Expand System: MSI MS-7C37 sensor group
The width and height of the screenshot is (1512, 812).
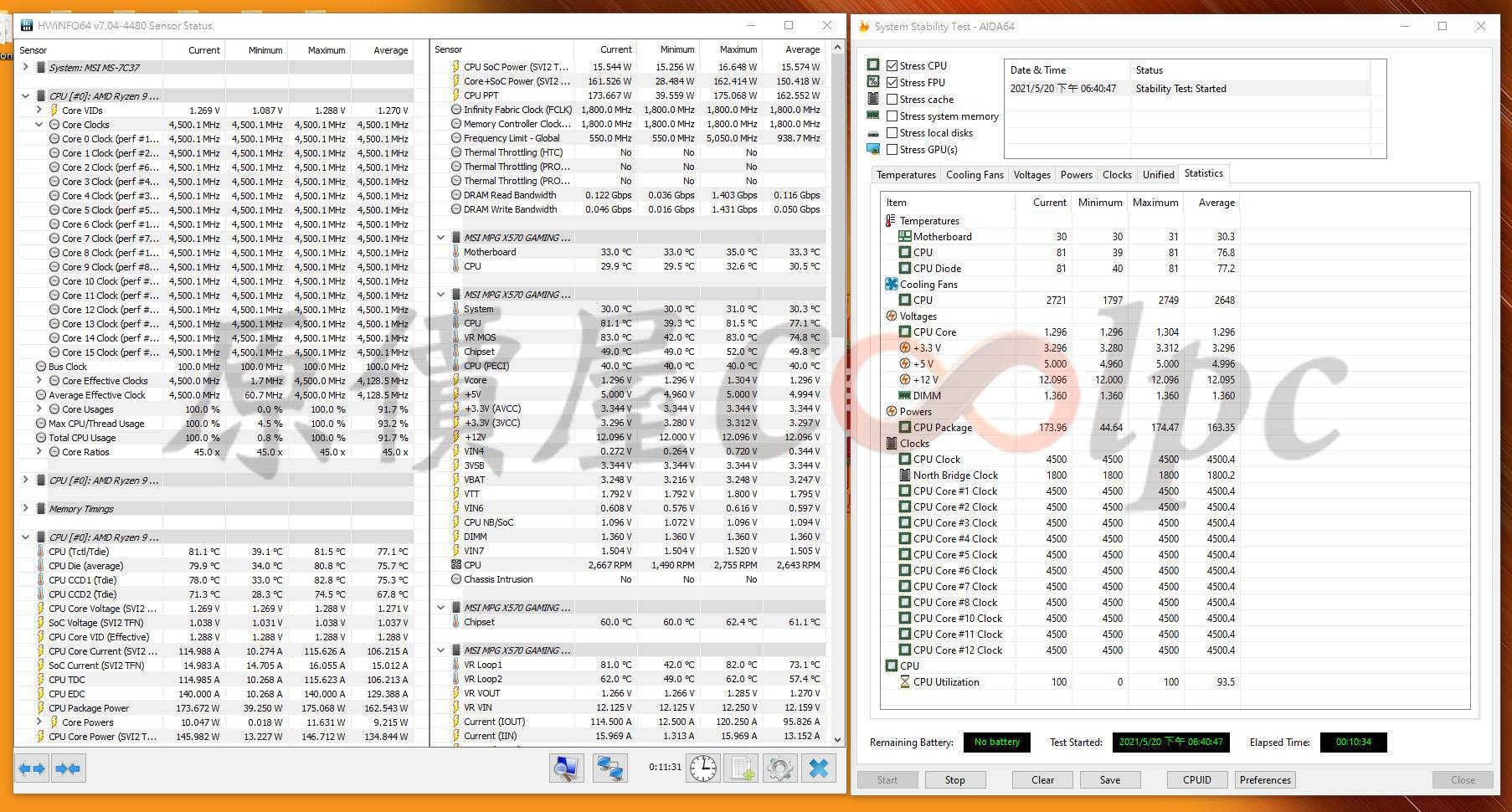click(x=25, y=67)
